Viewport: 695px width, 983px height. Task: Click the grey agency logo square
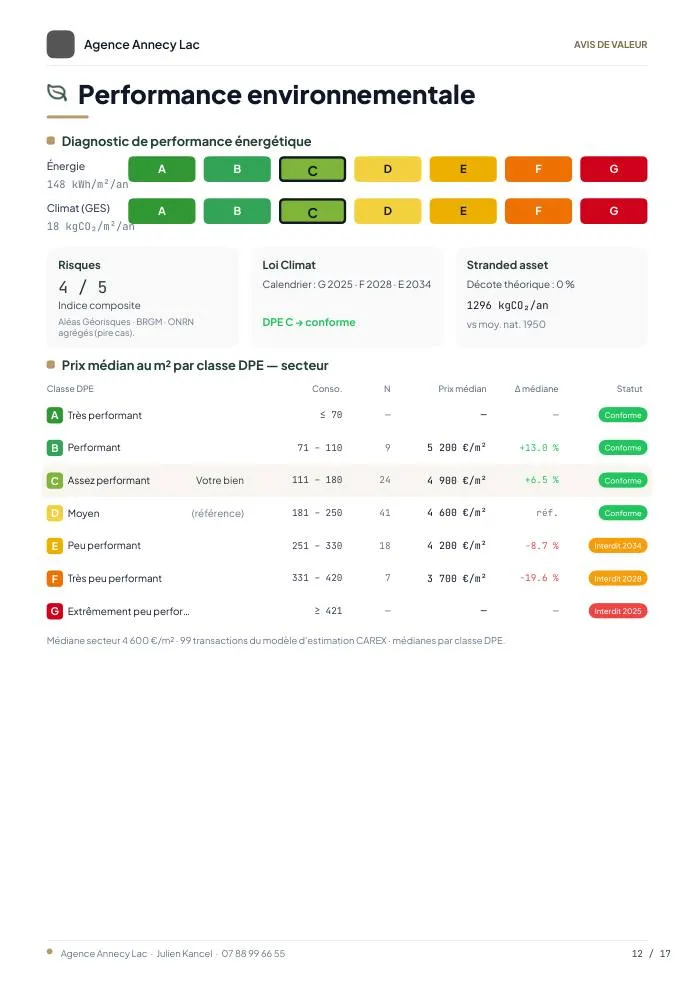[61, 45]
